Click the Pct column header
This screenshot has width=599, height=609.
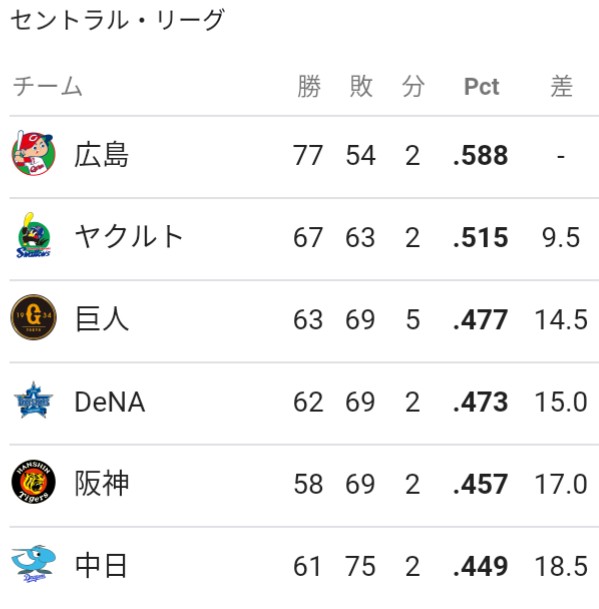point(481,87)
